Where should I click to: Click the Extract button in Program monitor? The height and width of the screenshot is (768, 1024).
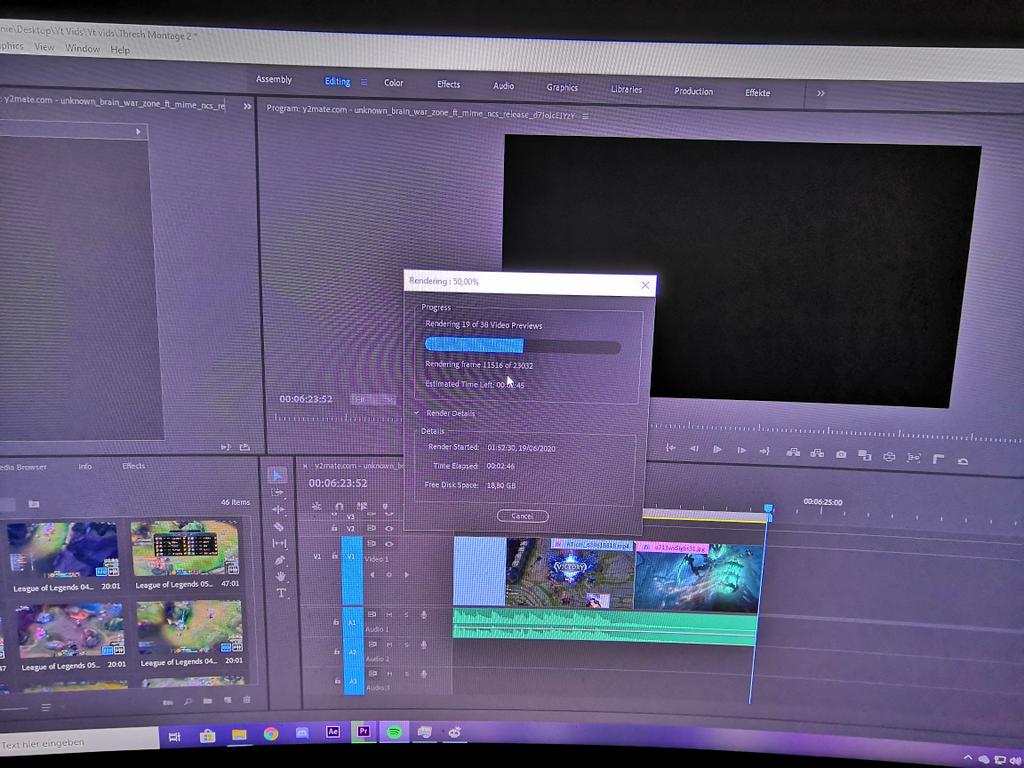click(x=816, y=453)
